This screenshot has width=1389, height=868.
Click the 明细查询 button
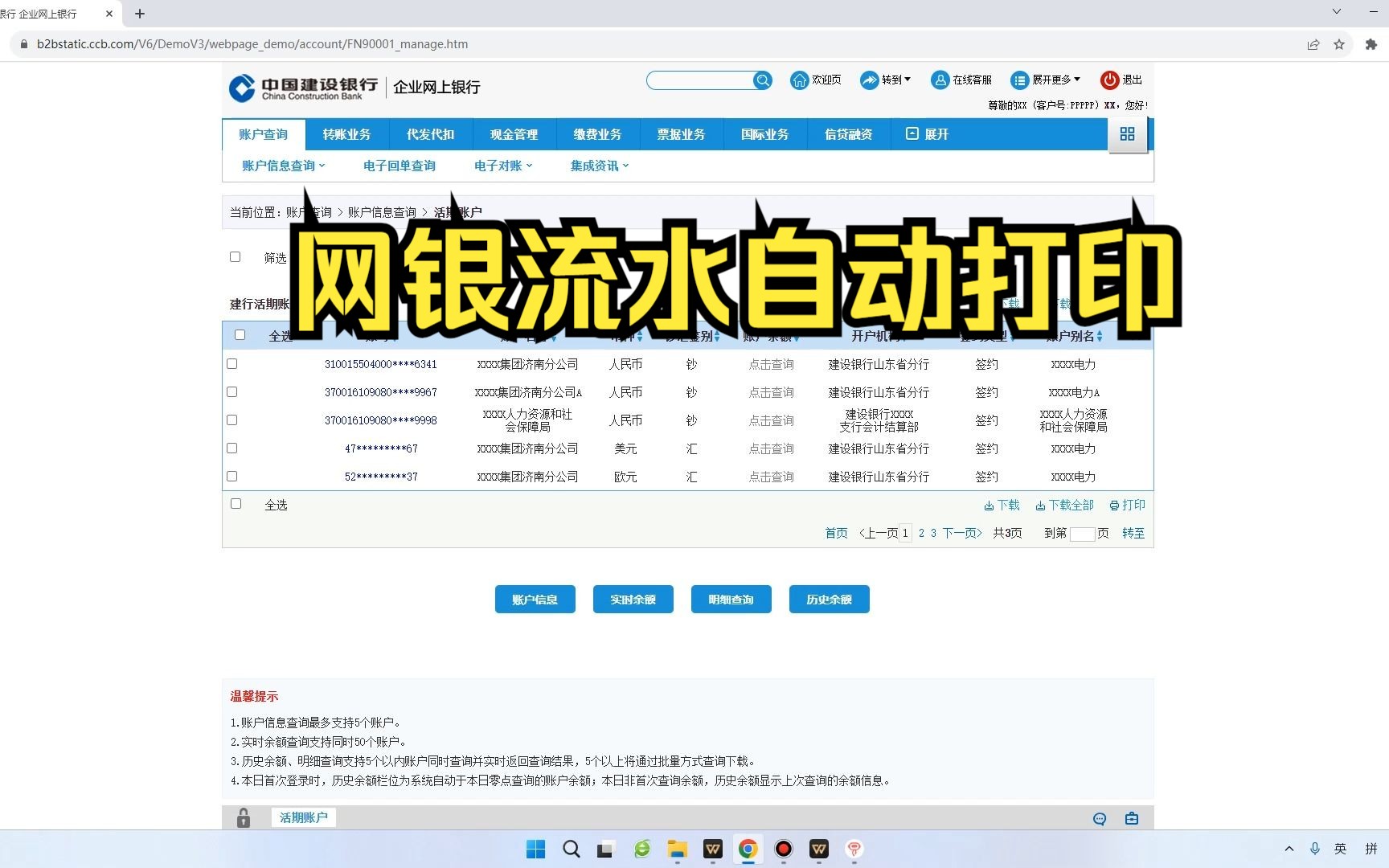(731, 599)
